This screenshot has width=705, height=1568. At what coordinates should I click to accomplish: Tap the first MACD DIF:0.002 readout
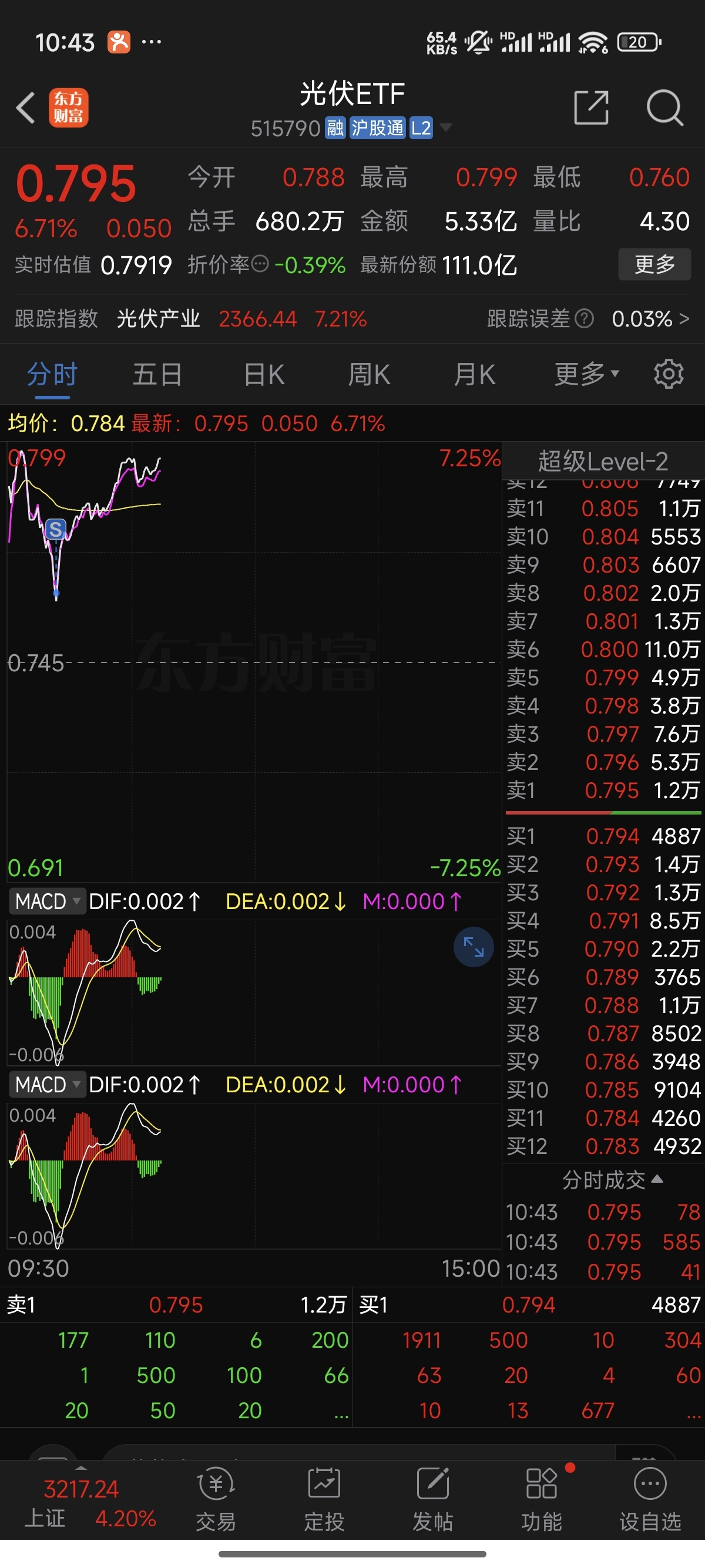[145, 901]
